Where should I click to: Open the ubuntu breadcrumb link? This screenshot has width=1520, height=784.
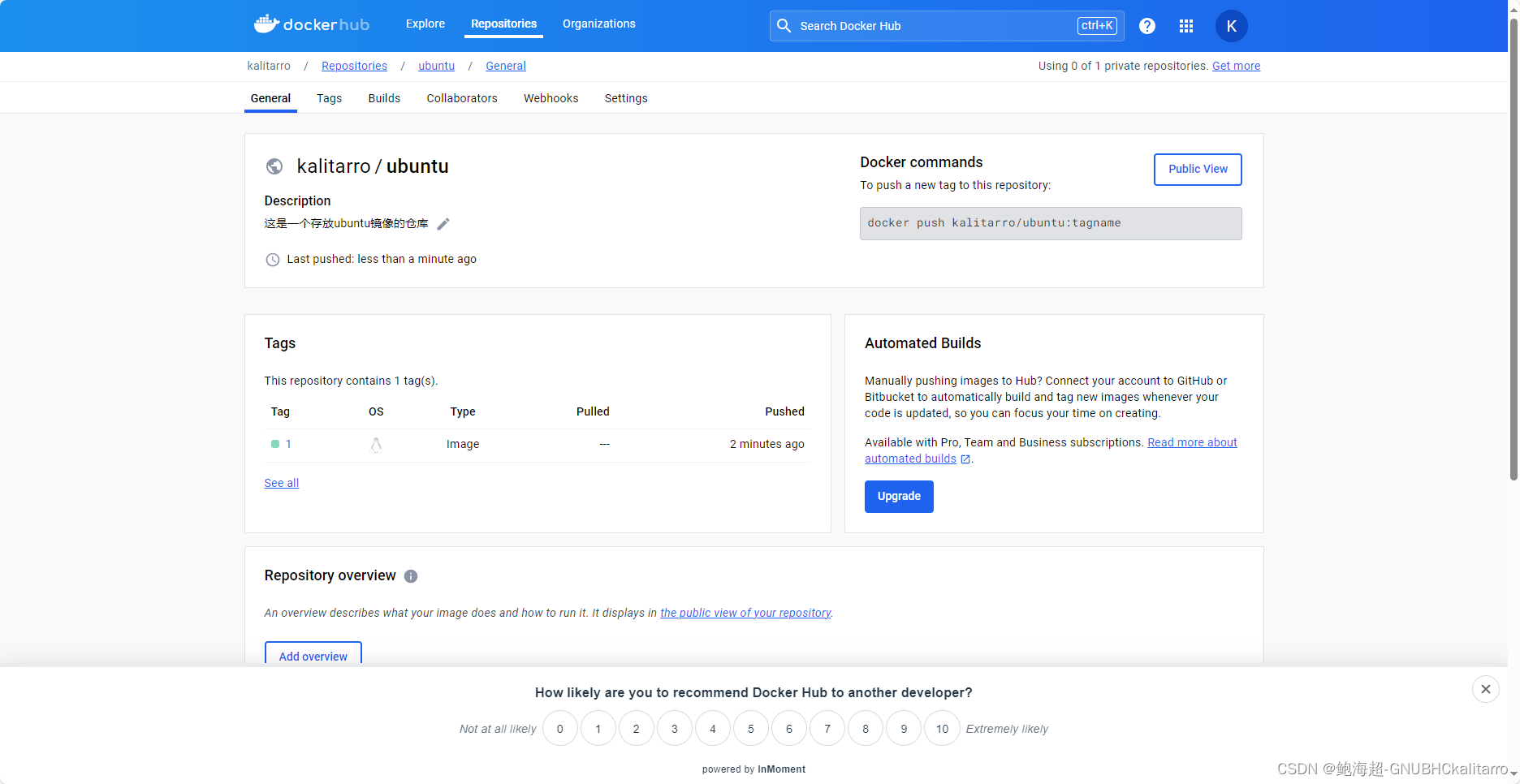pyautogui.click(x=437, y=66)
